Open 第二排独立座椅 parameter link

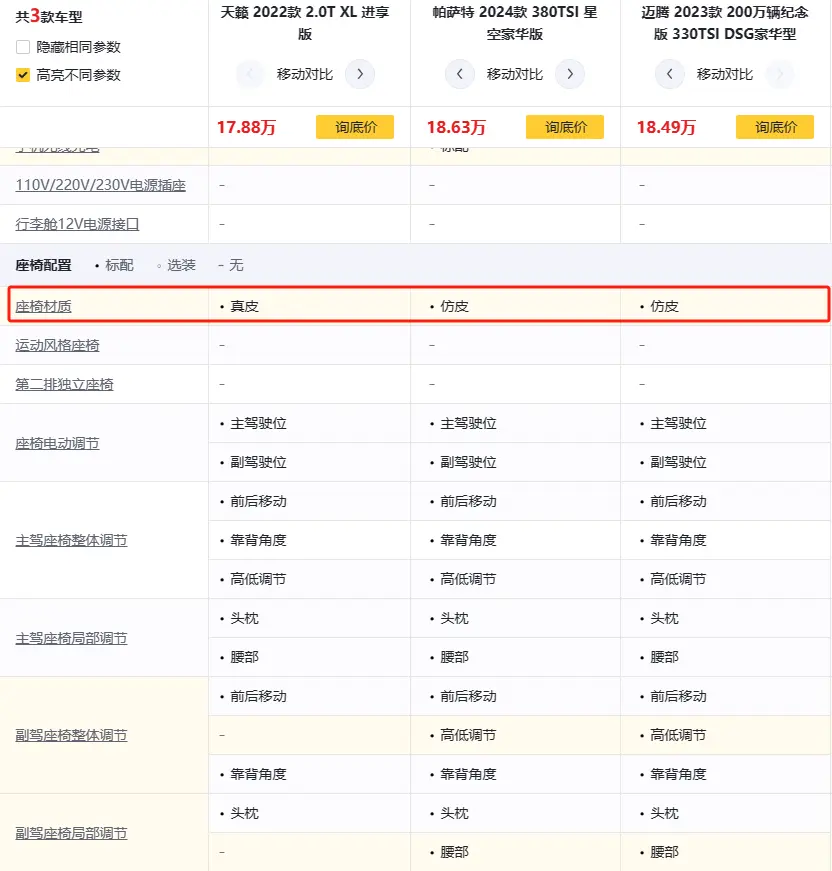[x=64, y=384]
